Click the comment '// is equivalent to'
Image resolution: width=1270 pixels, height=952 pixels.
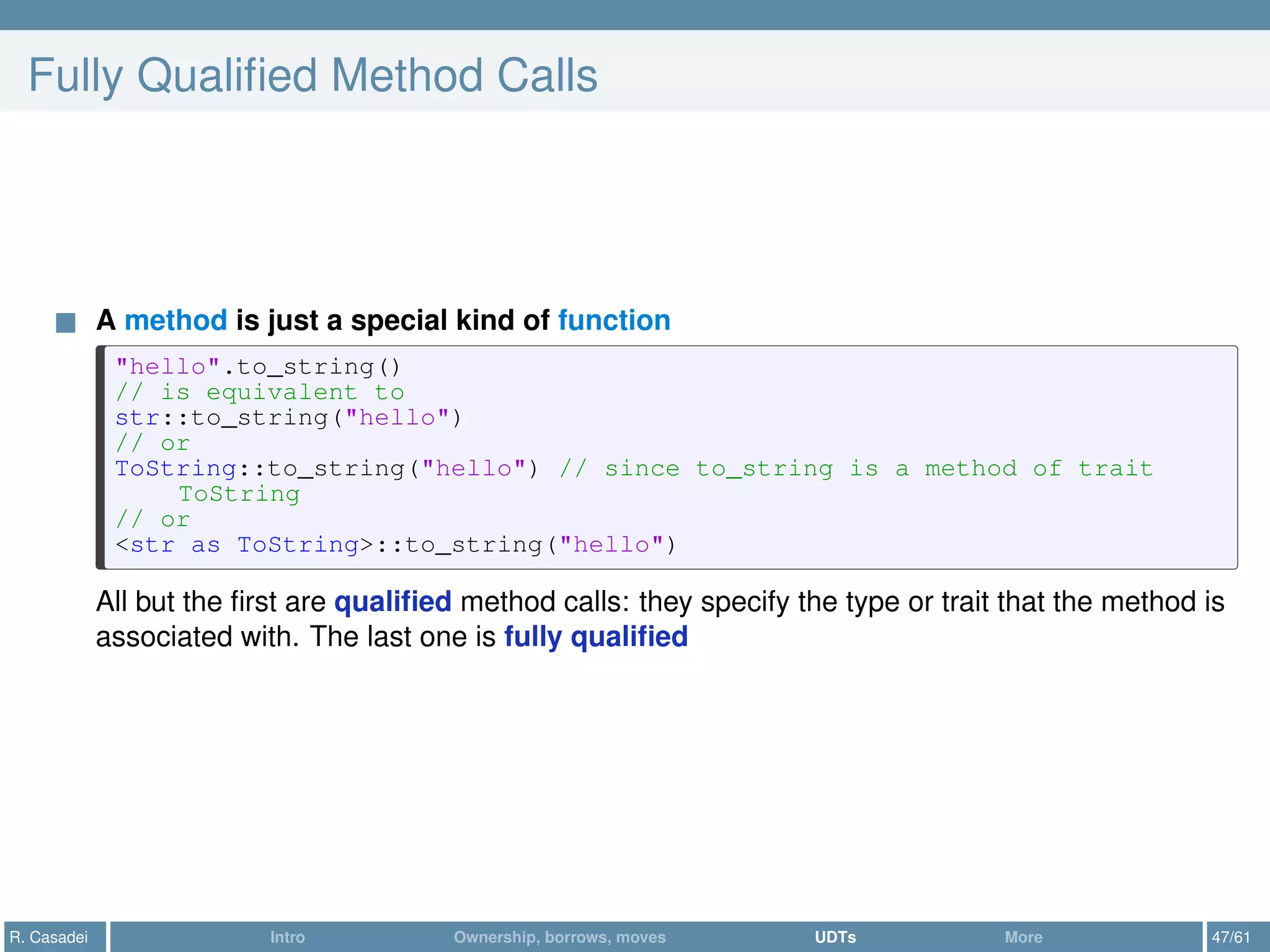click(260, 392)
